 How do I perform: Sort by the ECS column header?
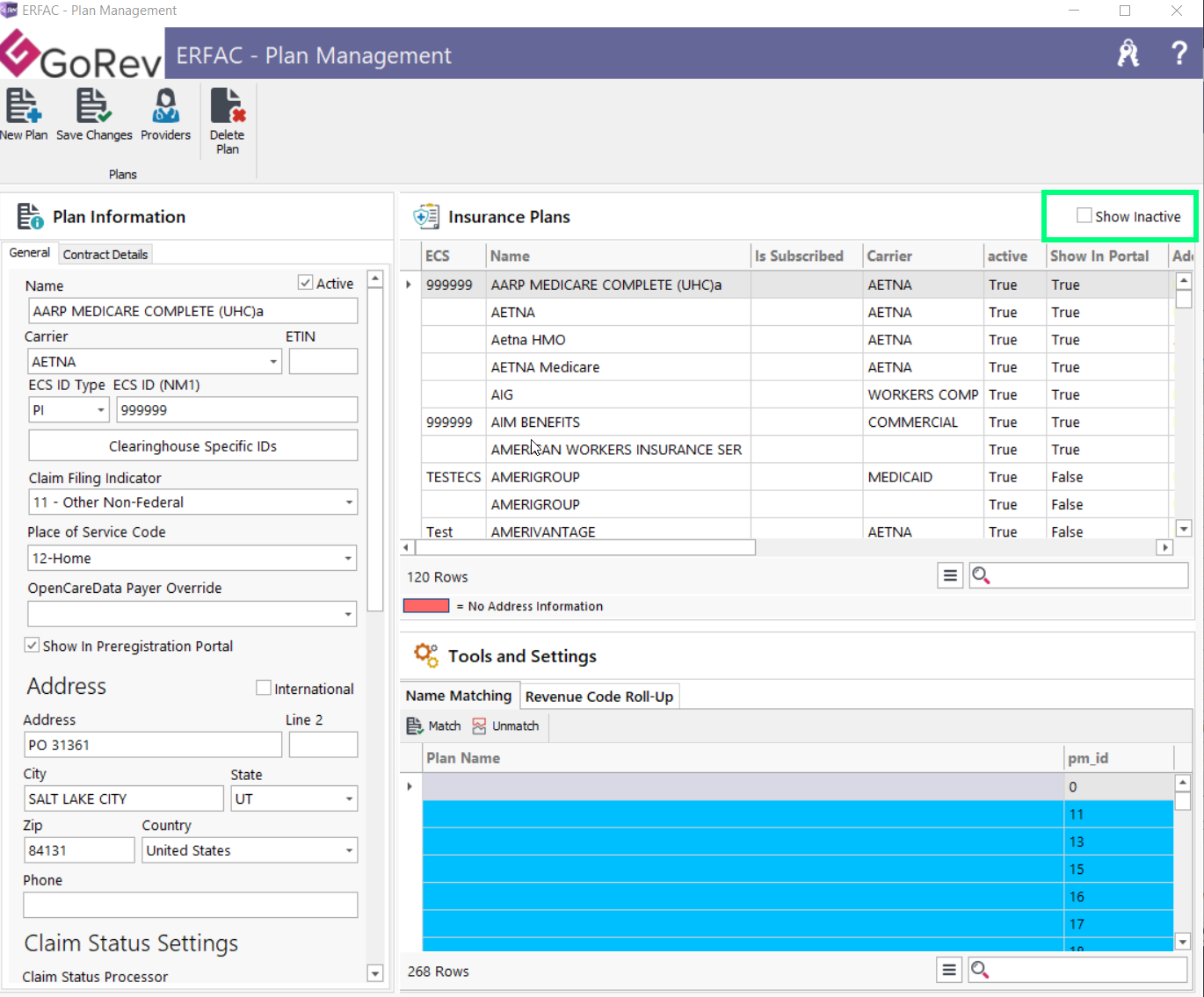453,256
